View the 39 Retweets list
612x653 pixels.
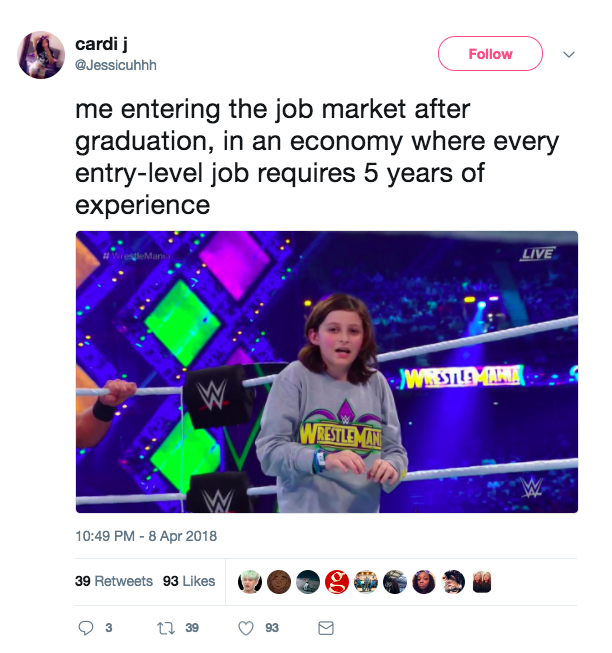pos(113,581)
